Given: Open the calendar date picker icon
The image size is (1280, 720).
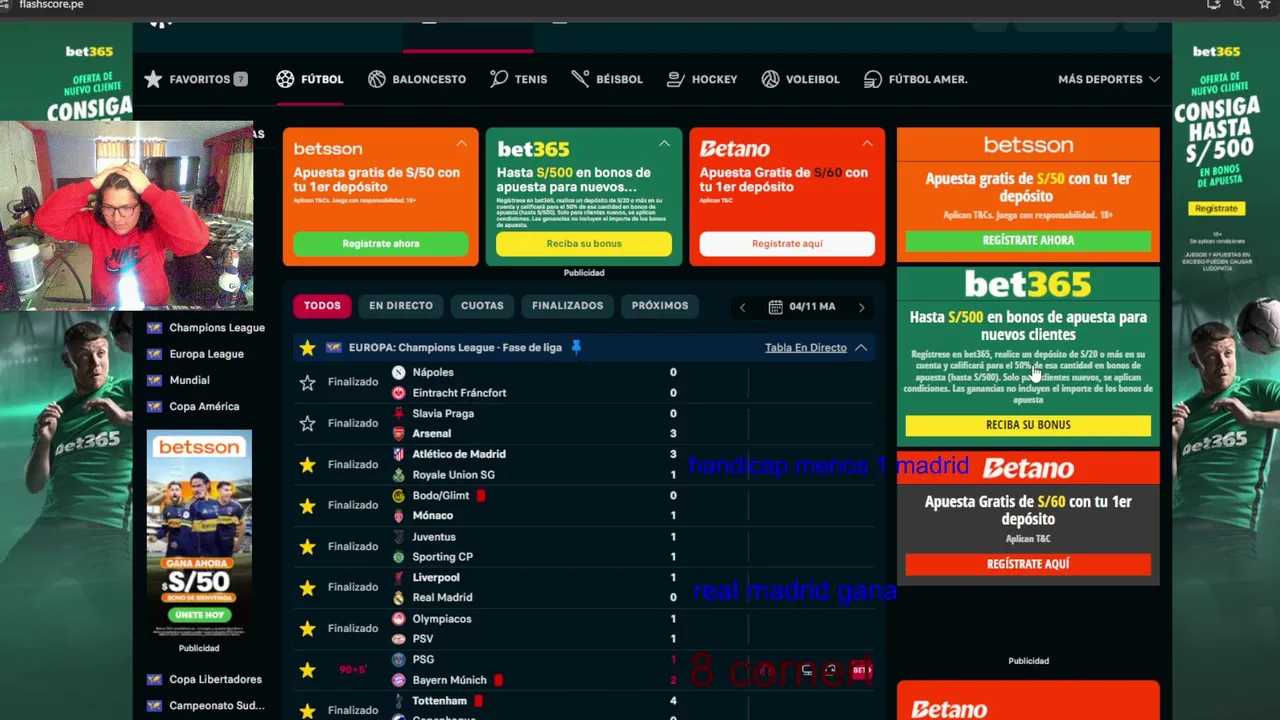Looking at the screenshot, I should pos(775,307).
